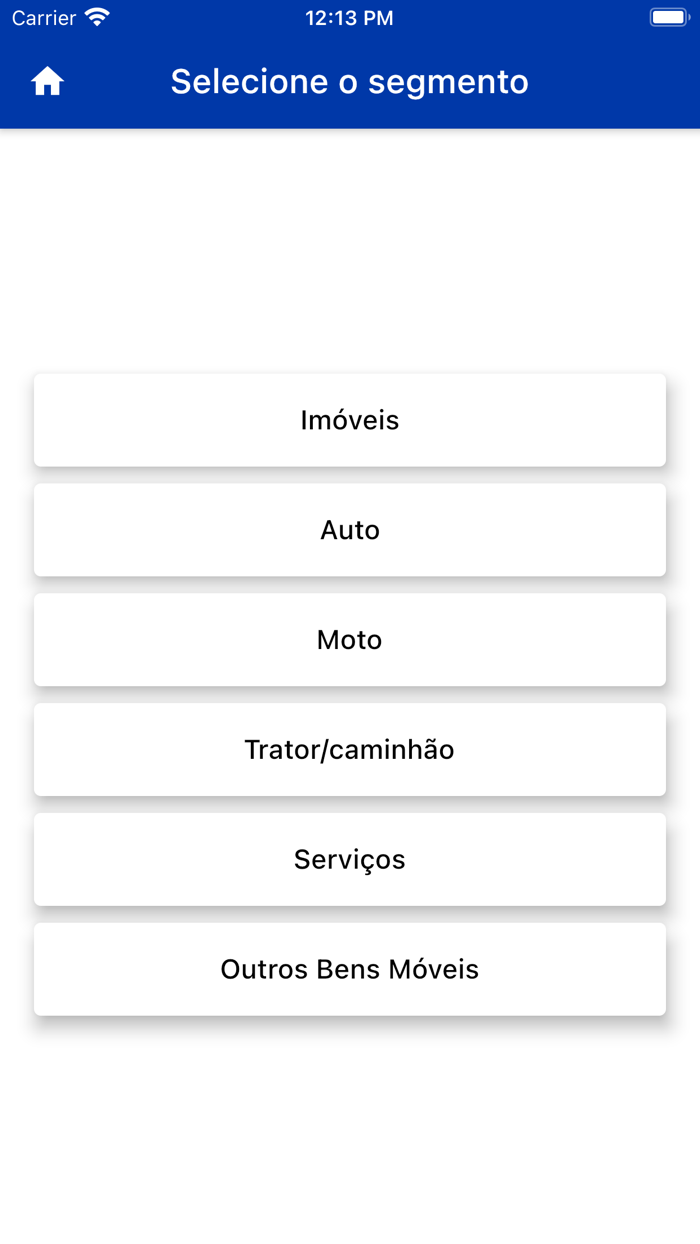Tap the home icon in the navigation bar

[x=47, y=81]
